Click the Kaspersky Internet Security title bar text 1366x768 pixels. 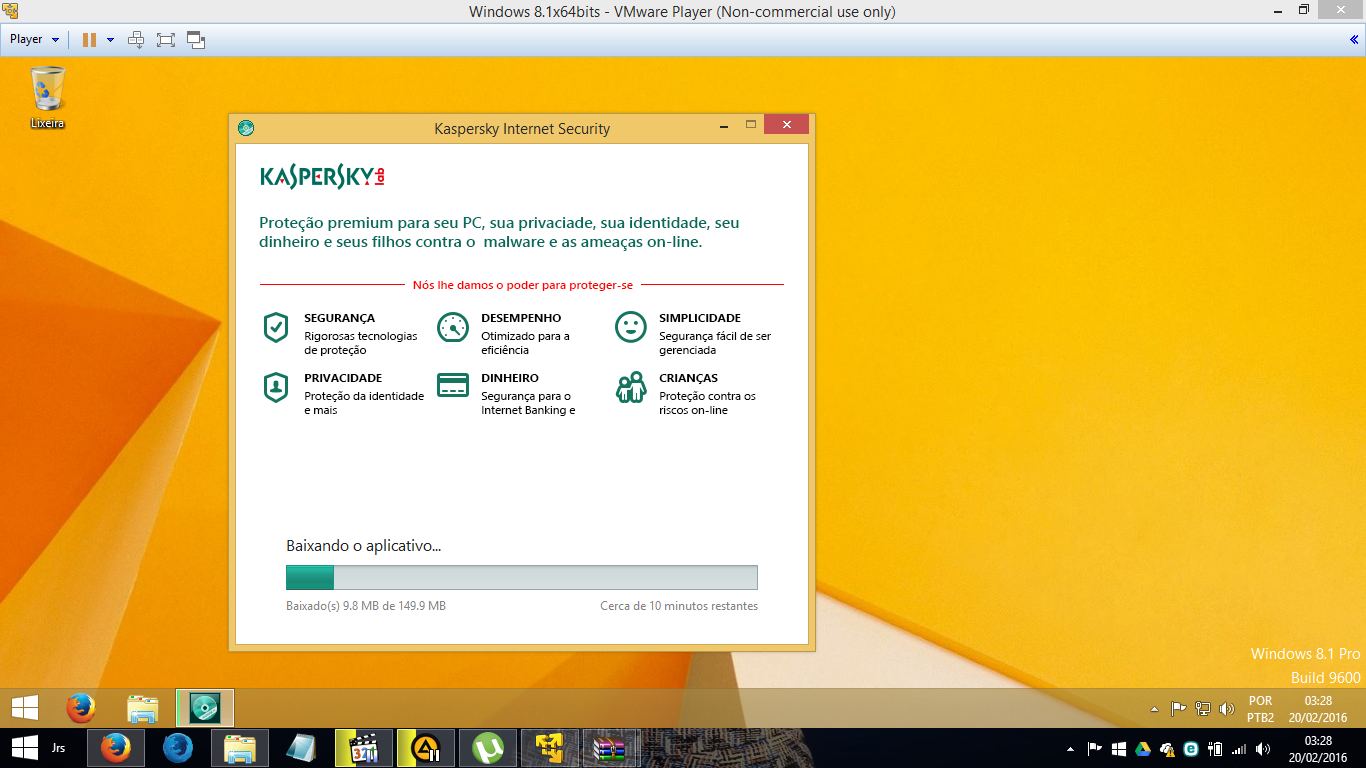(x=522, y=129)
